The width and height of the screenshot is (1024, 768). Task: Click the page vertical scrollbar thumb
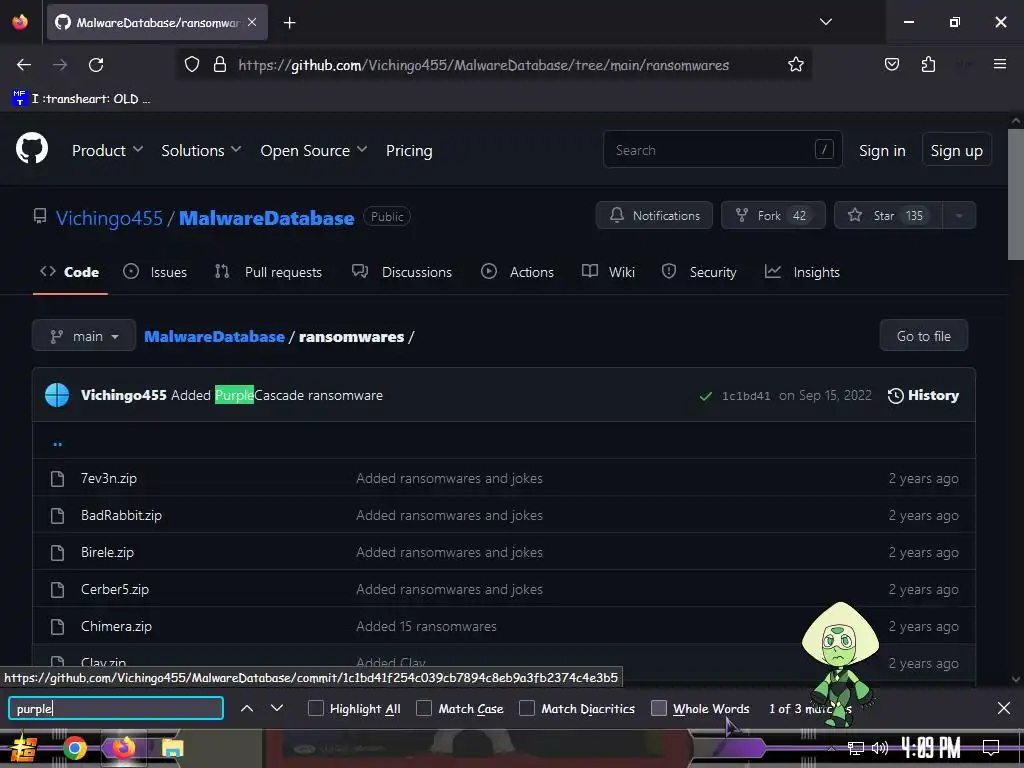1016,195
